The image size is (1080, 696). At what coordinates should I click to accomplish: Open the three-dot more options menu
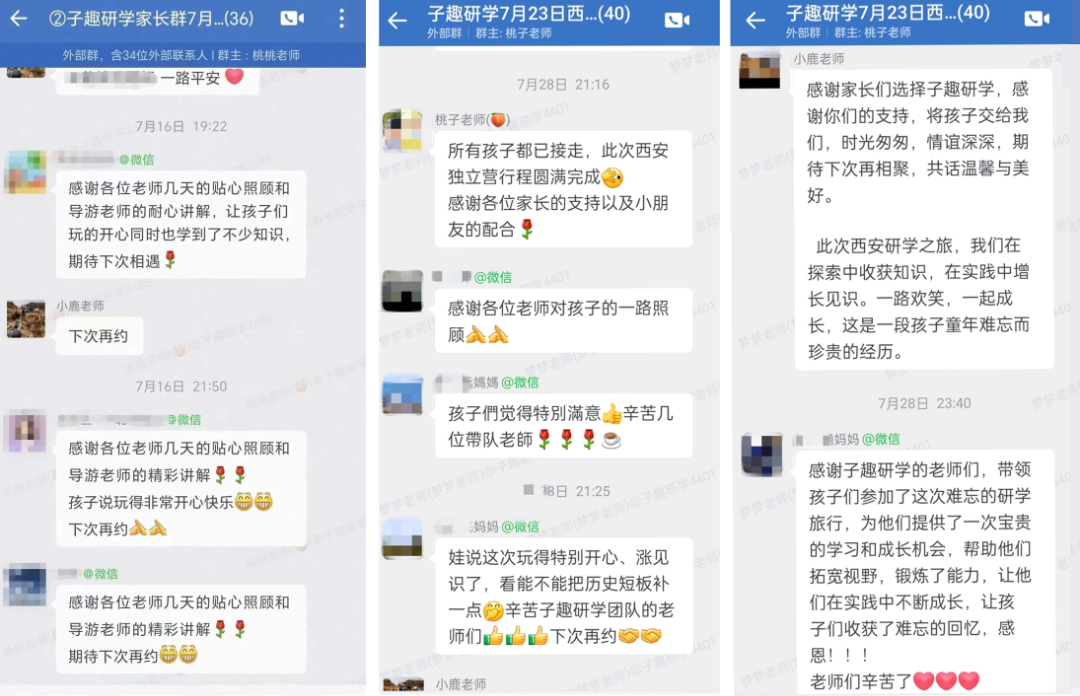point(342,19)
